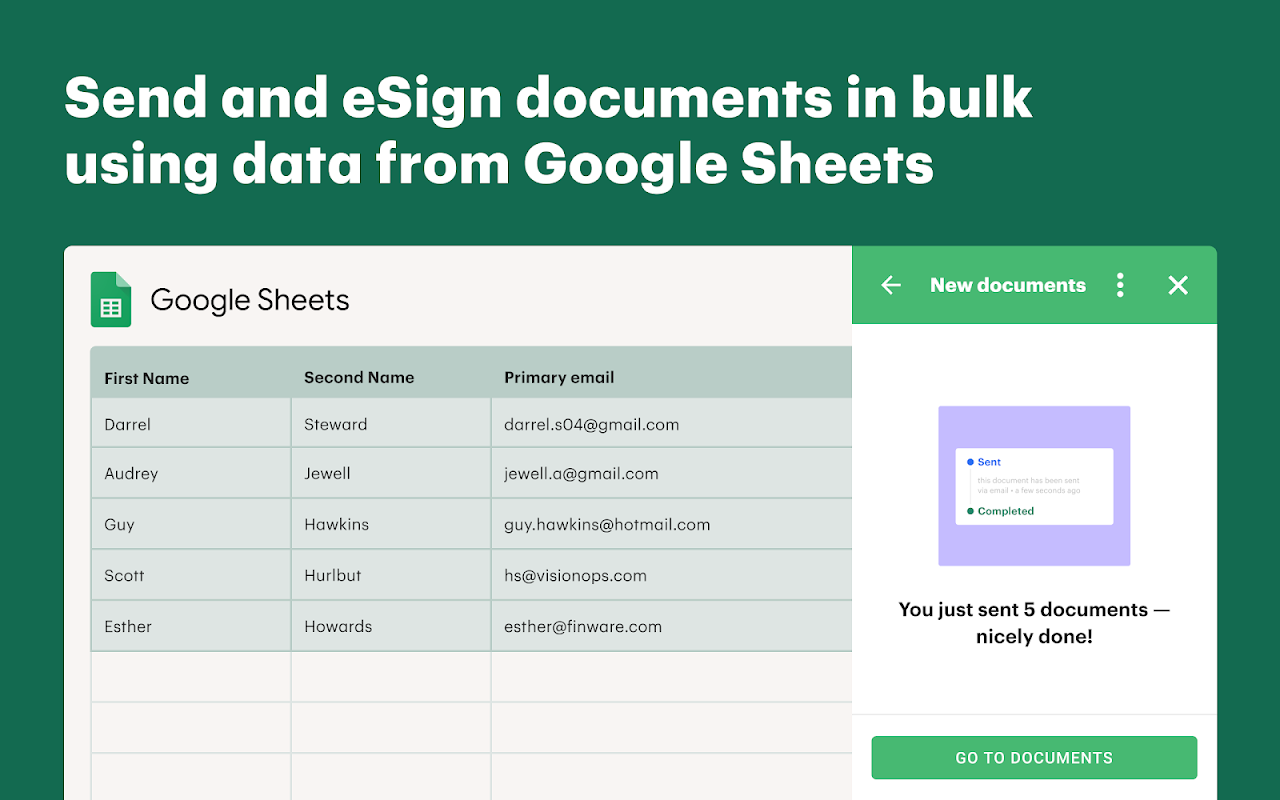Click the email jewell.a@gmail.com

pos(581,474)
